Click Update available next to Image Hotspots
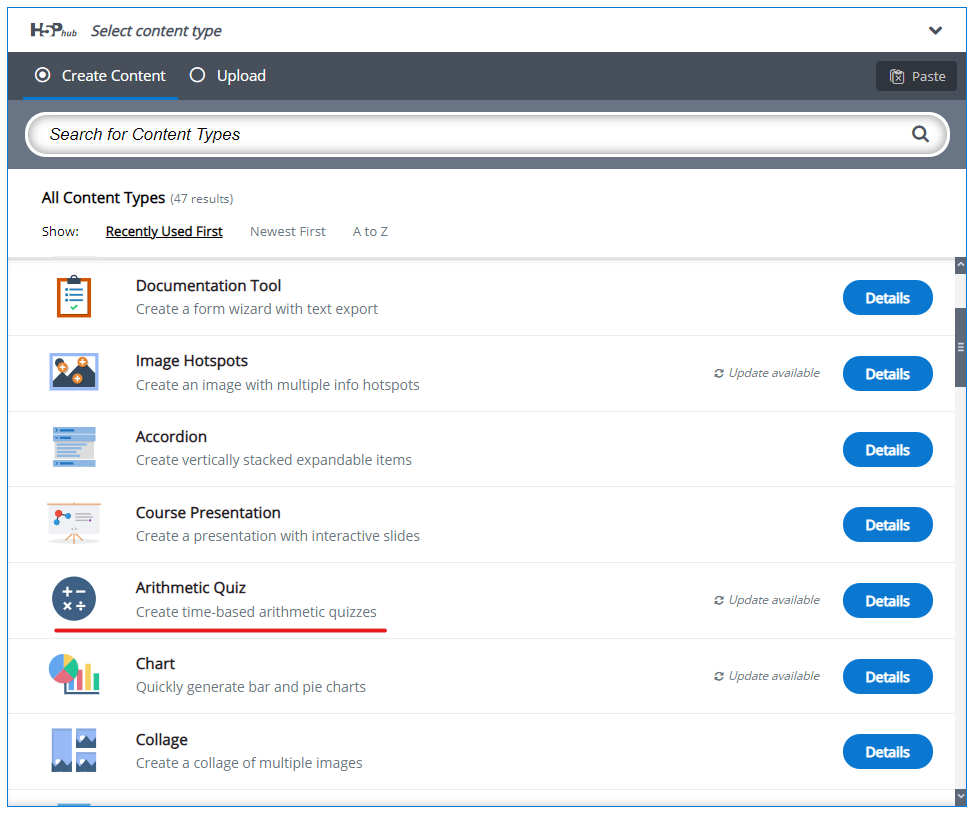This screenshot has height=814, width=975. [x=766, y=373]
